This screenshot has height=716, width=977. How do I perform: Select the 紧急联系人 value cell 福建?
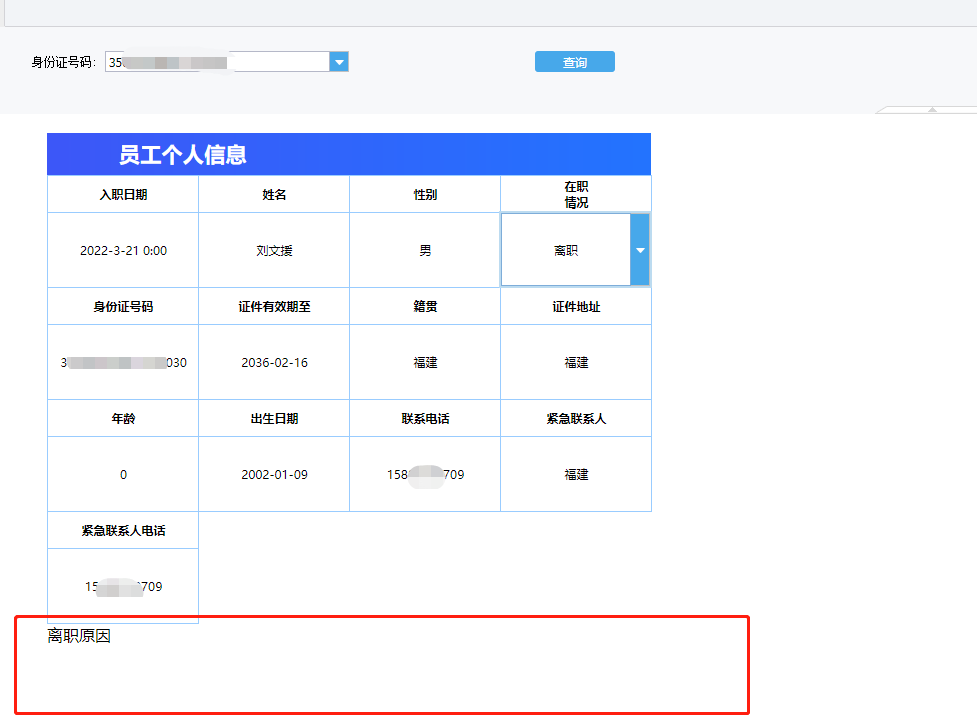point(576,474)
